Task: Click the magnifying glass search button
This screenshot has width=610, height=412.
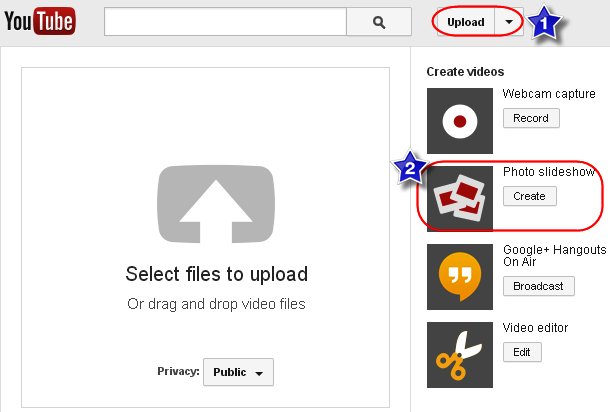Action: click(x=379, y=22)
